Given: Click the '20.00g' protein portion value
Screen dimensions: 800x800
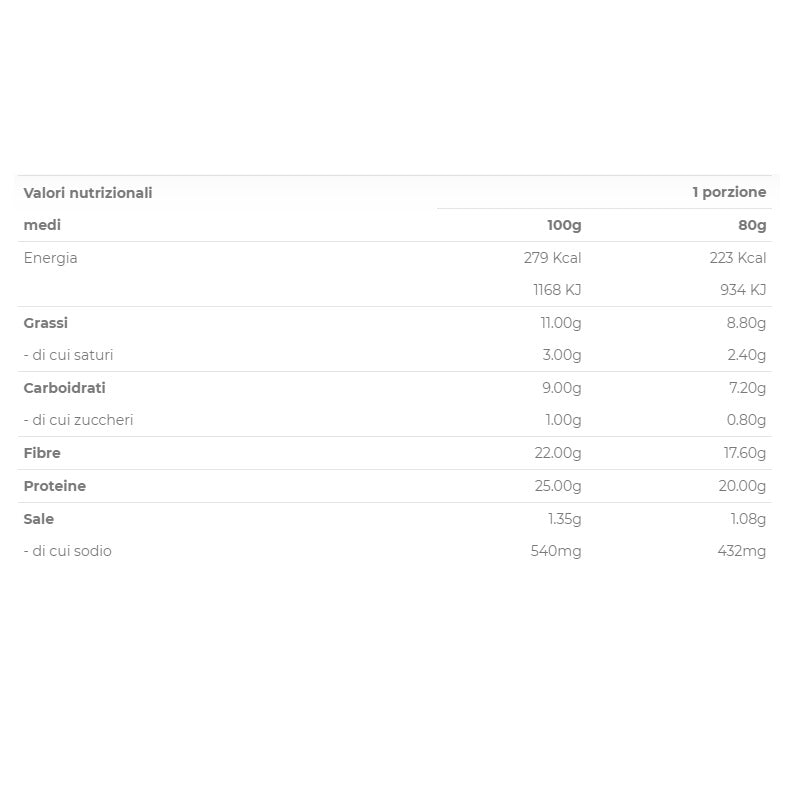Looking at the screenshot, I should coord(743,486).
